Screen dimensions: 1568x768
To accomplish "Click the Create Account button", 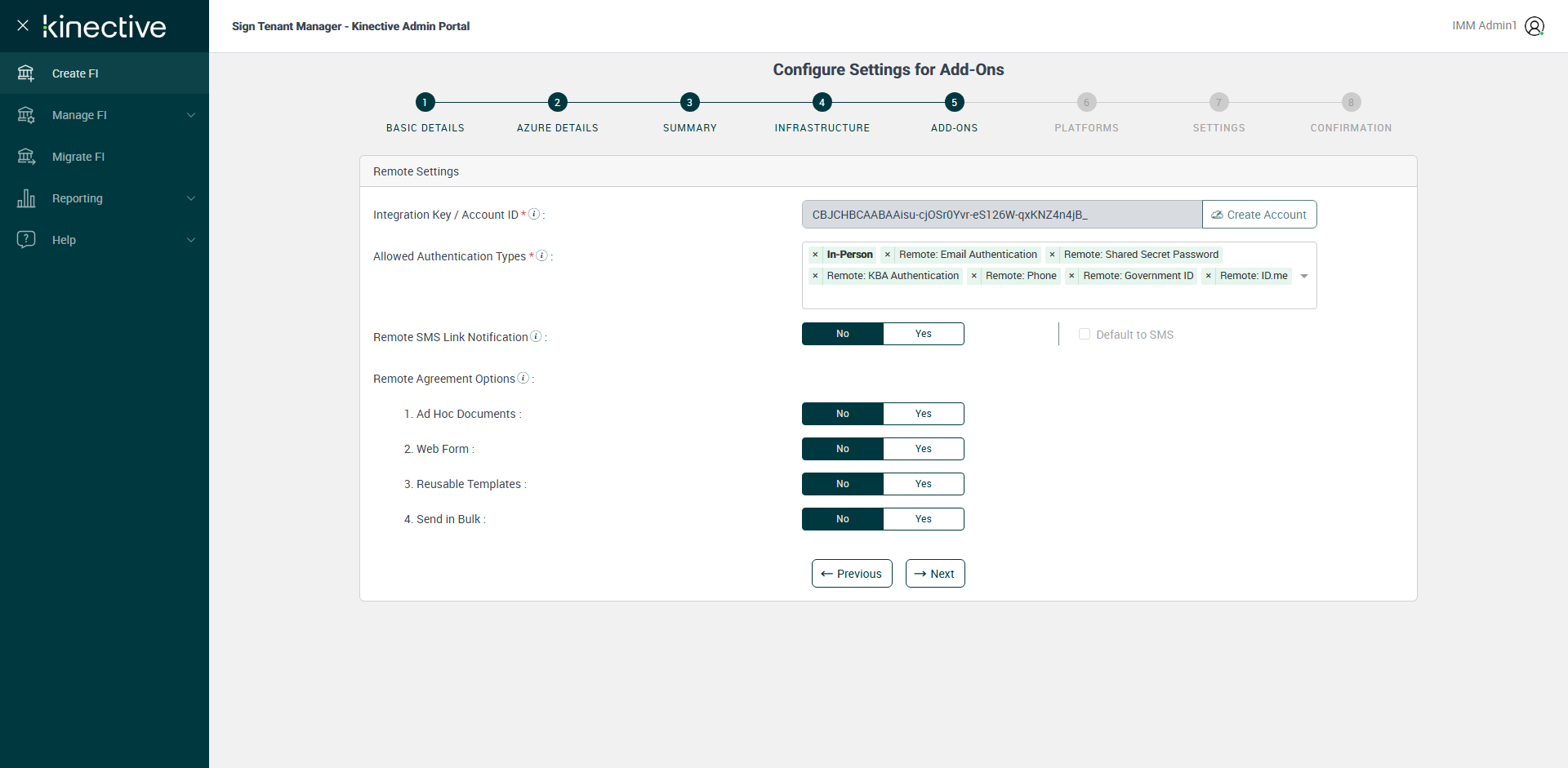I will (x=1259, y=215).
